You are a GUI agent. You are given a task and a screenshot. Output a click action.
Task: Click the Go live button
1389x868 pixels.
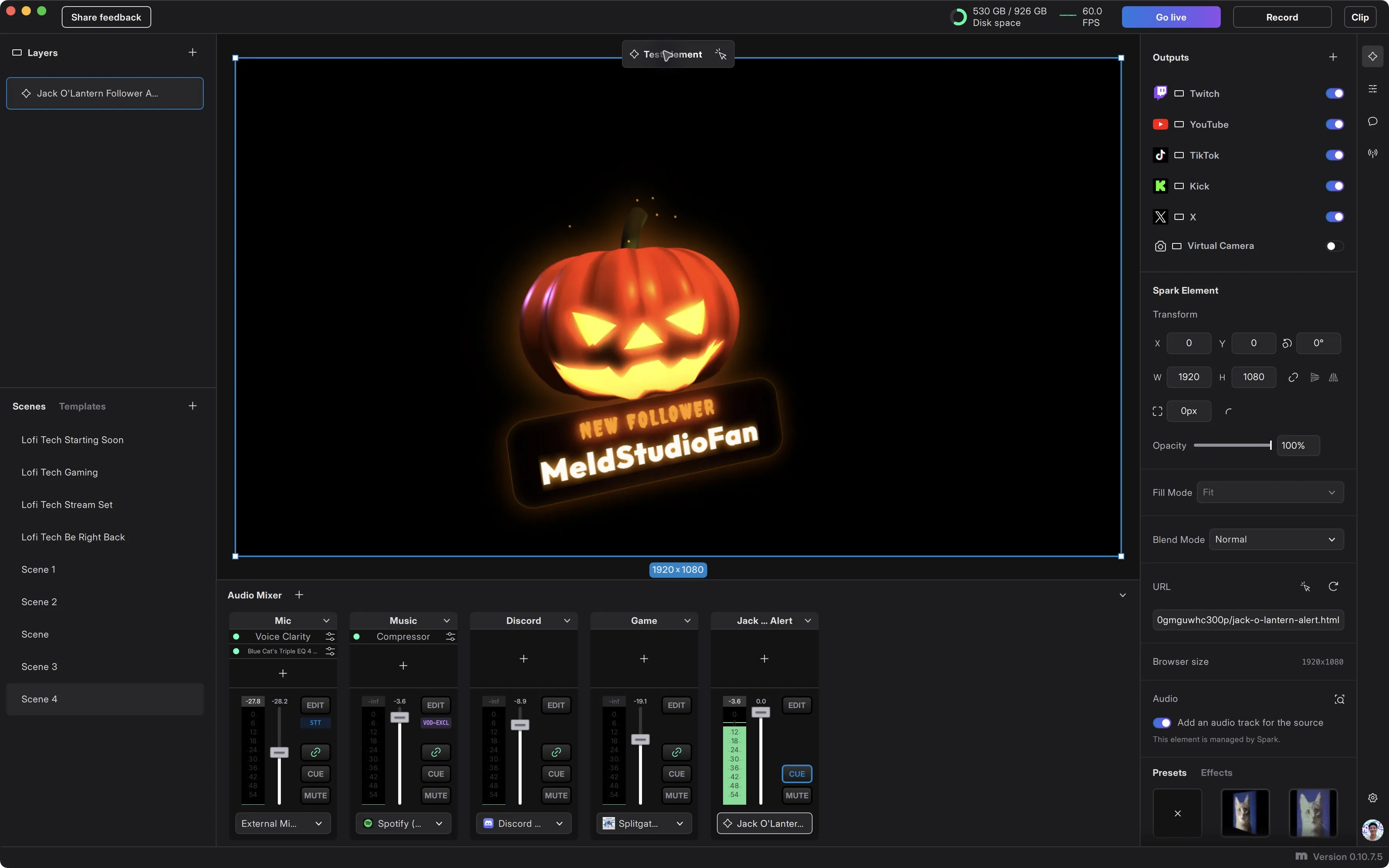click(1171, 17)
